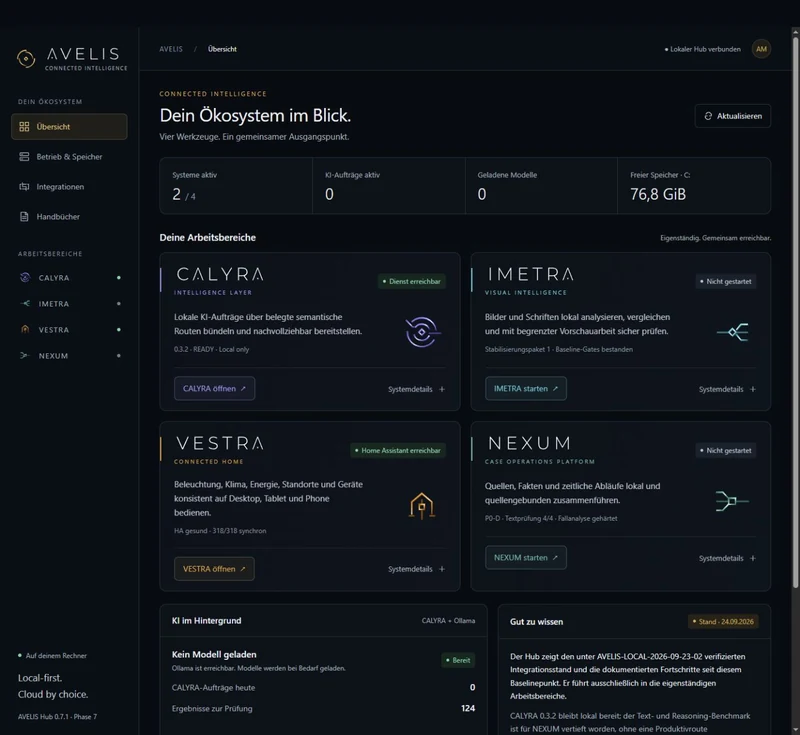
Task: Click the Aktualisieren button
Action: point(733,116)
